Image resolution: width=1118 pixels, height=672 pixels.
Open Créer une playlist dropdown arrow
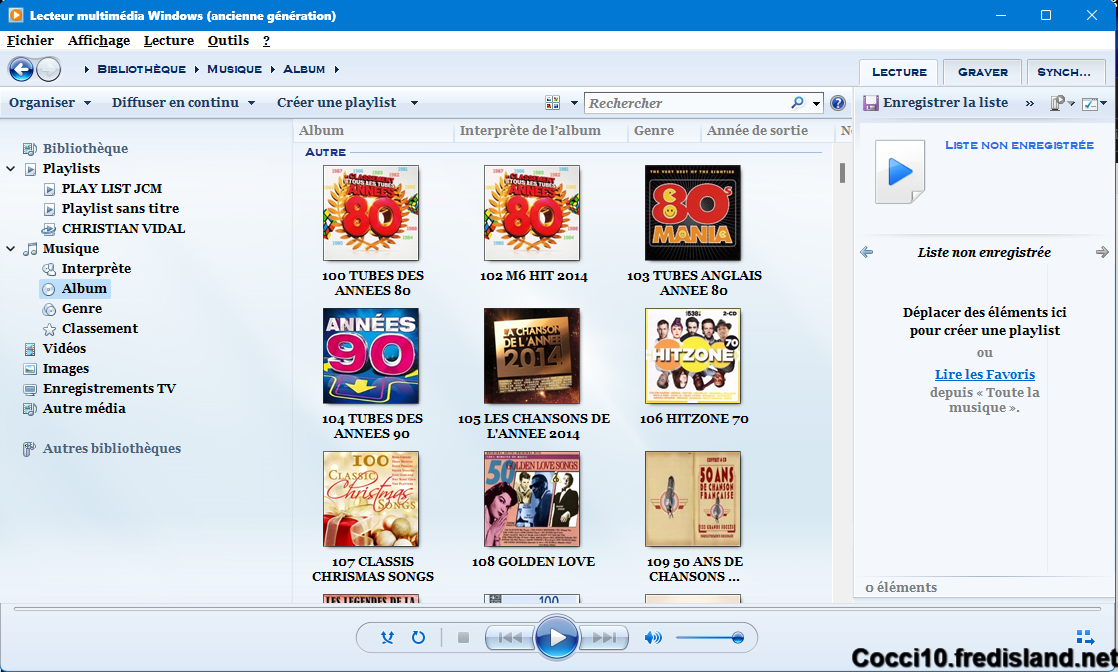(414, 103)
